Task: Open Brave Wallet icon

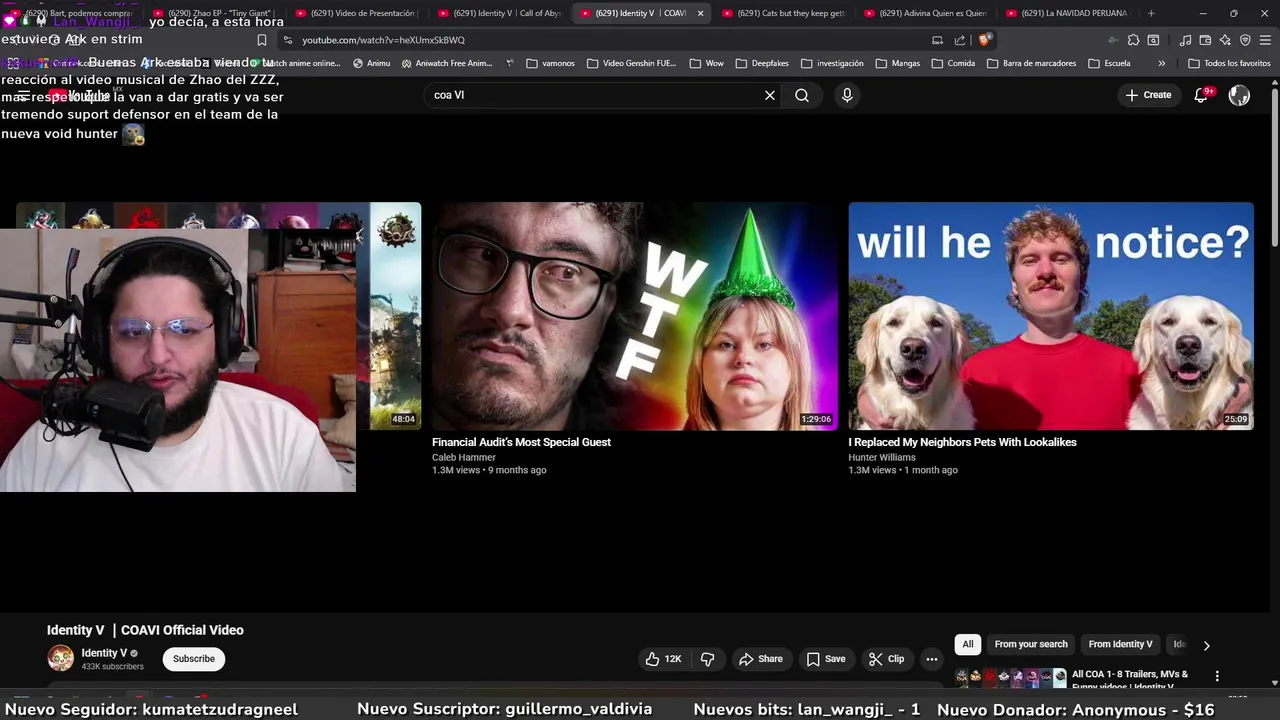Action: pyautogui.click(x=1205, y=40)
